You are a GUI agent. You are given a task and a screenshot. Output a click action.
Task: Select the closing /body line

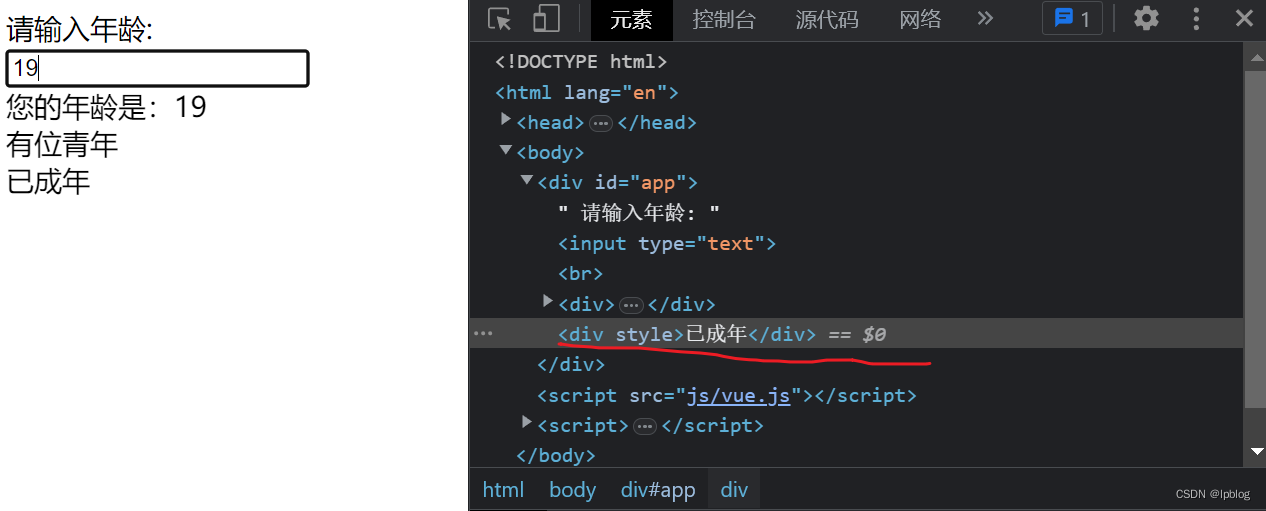tap(556, 455)
